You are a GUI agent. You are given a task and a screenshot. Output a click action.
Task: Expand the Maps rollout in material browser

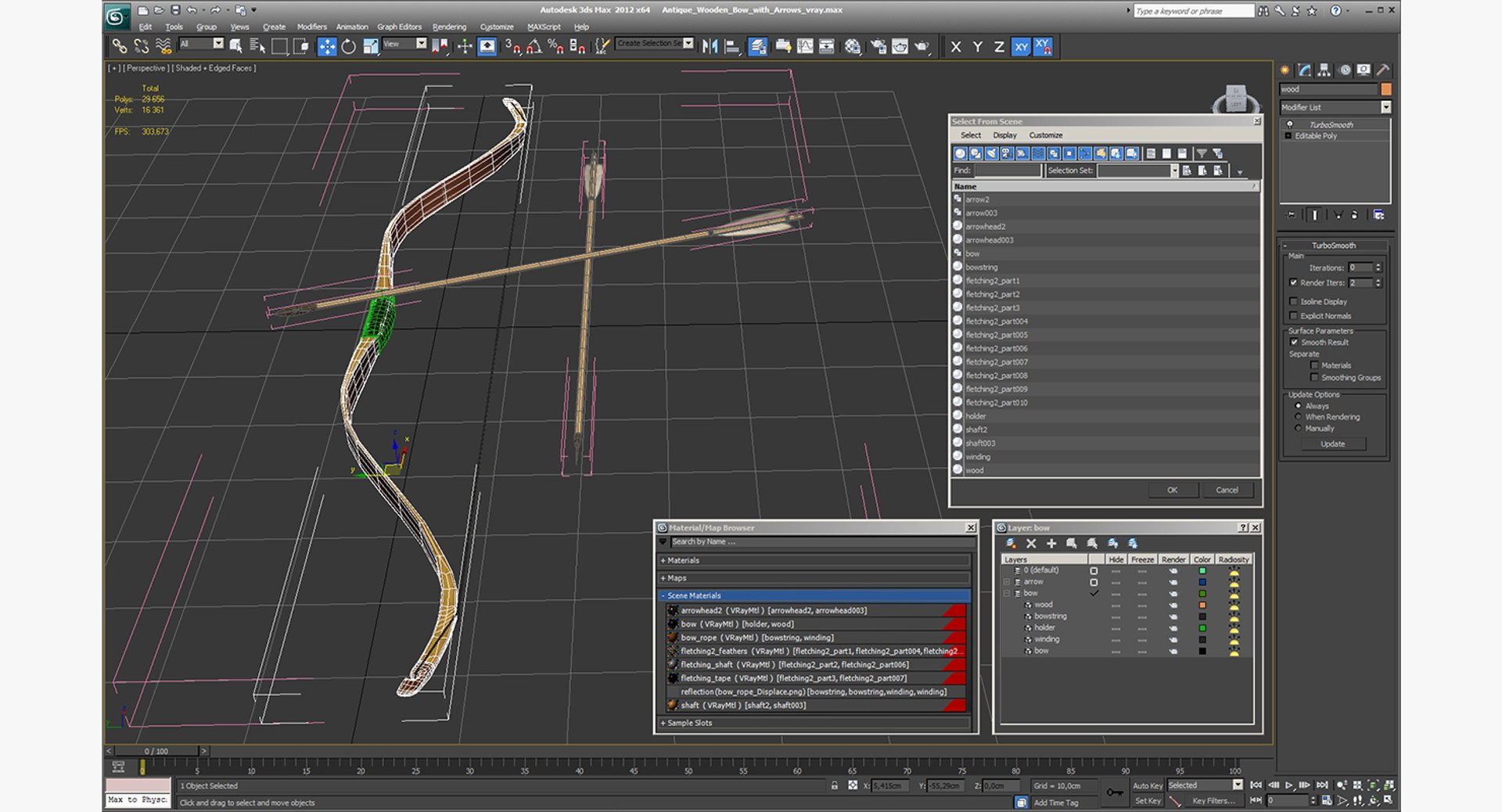click(x=815, y=578)
